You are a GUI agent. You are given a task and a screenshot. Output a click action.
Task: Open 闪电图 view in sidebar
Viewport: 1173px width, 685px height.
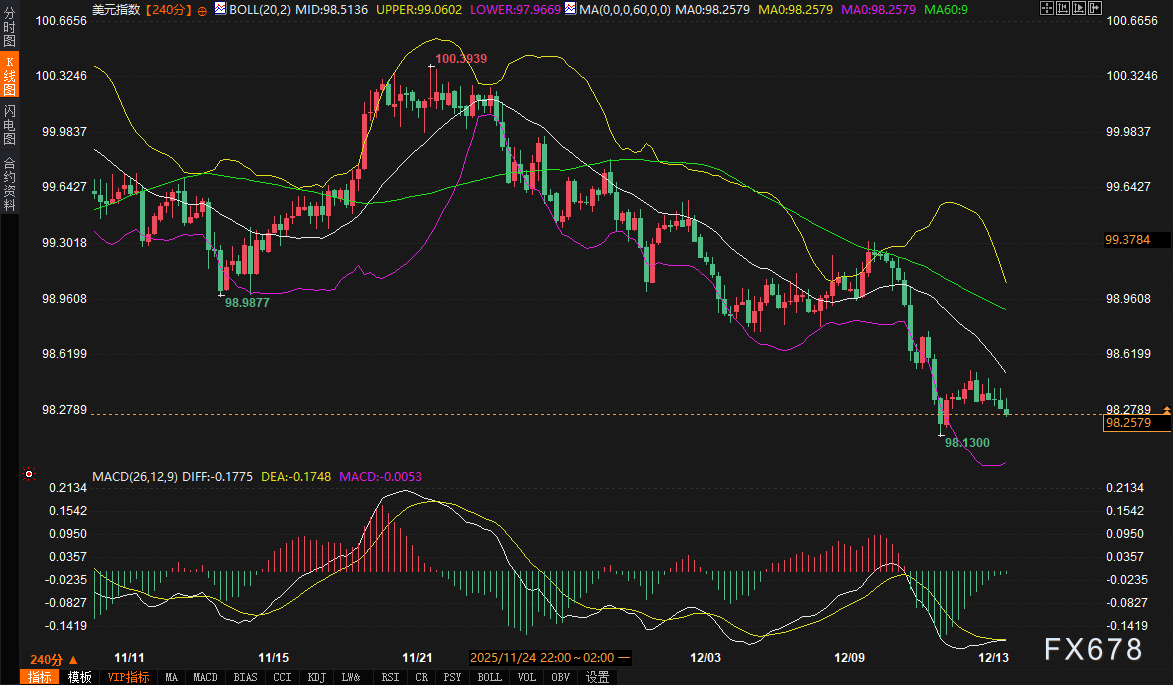coord(10,124)
